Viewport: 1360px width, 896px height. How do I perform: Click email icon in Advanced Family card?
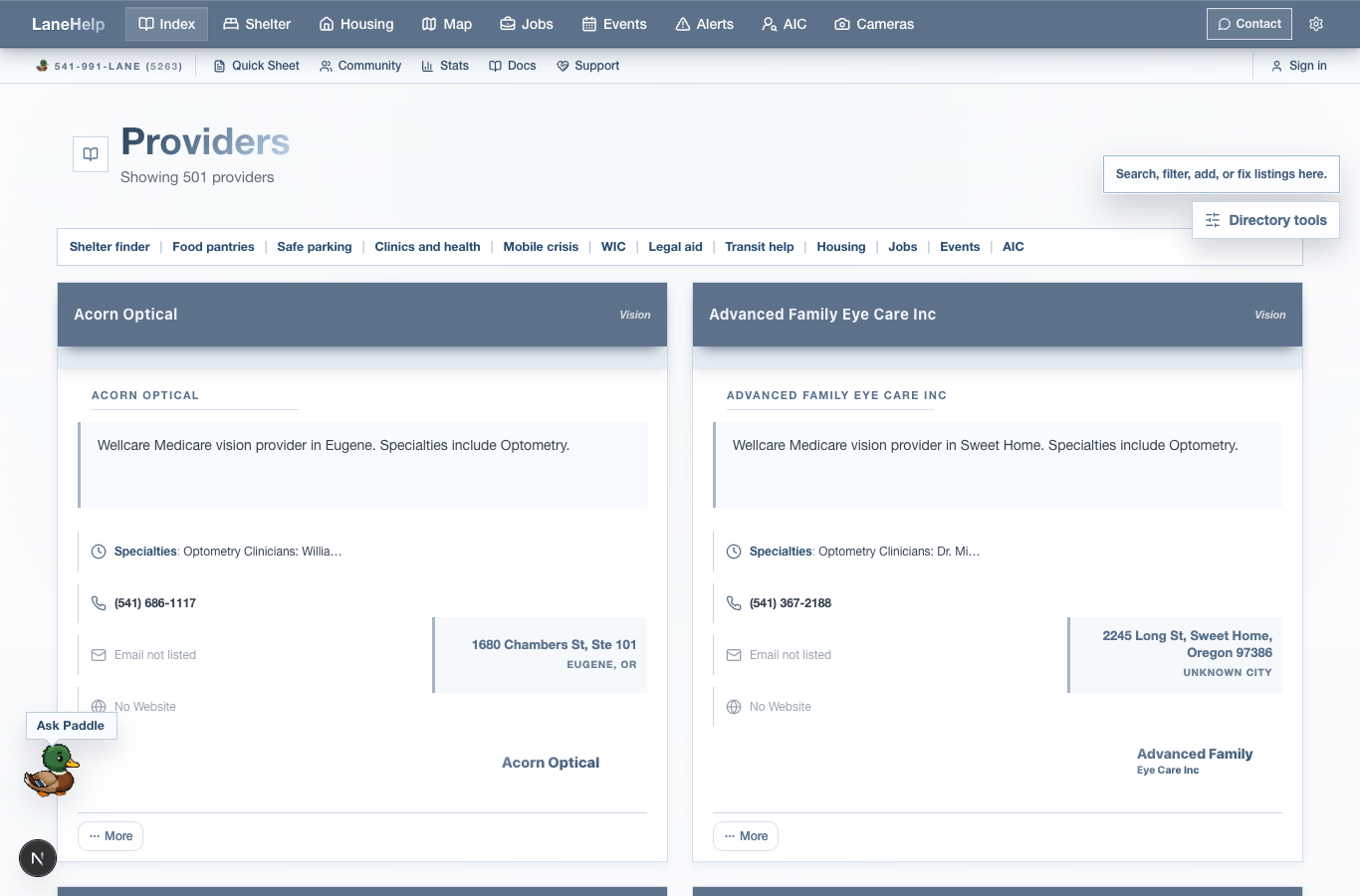pyautogui.click(x=734, y=655)
